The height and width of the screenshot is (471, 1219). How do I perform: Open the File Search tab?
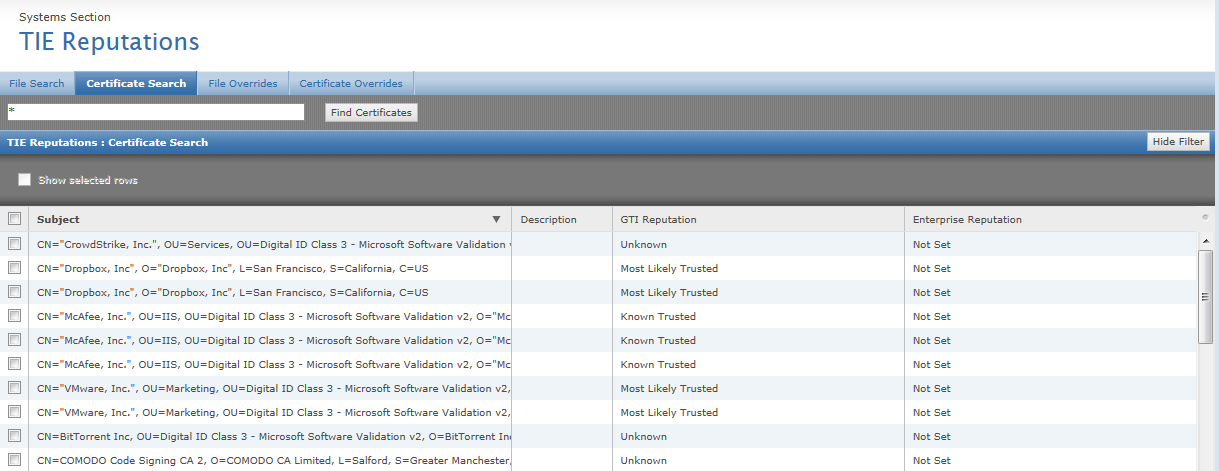tap(37, 83)
